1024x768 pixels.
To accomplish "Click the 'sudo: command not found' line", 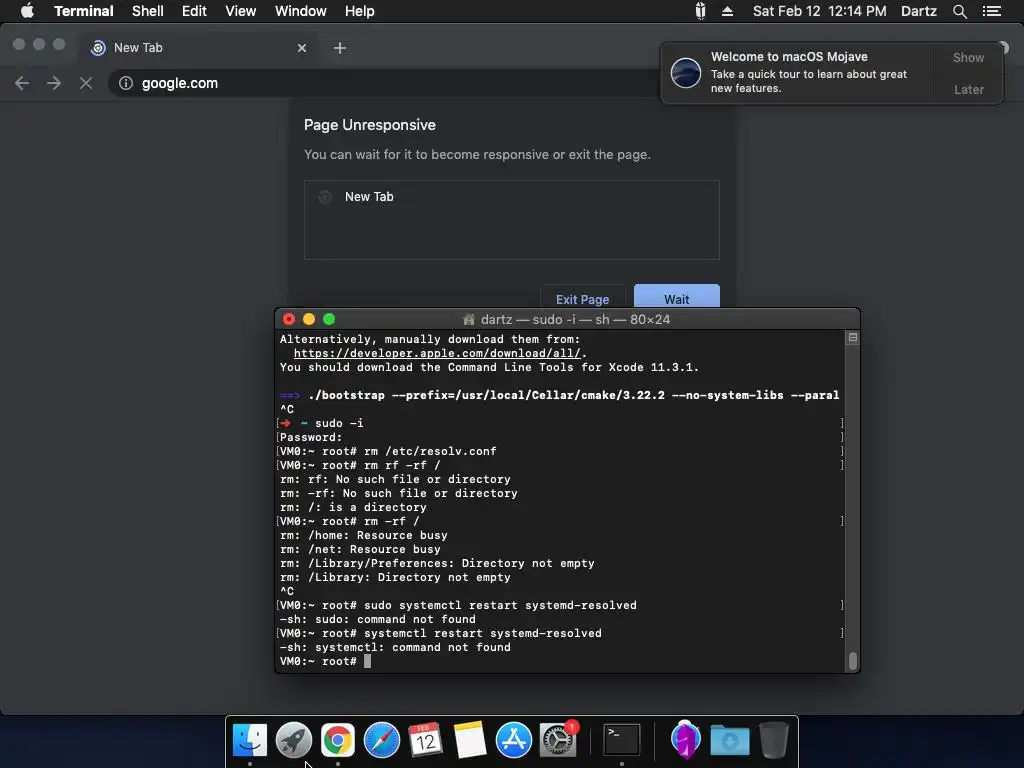I will point(377,619).
